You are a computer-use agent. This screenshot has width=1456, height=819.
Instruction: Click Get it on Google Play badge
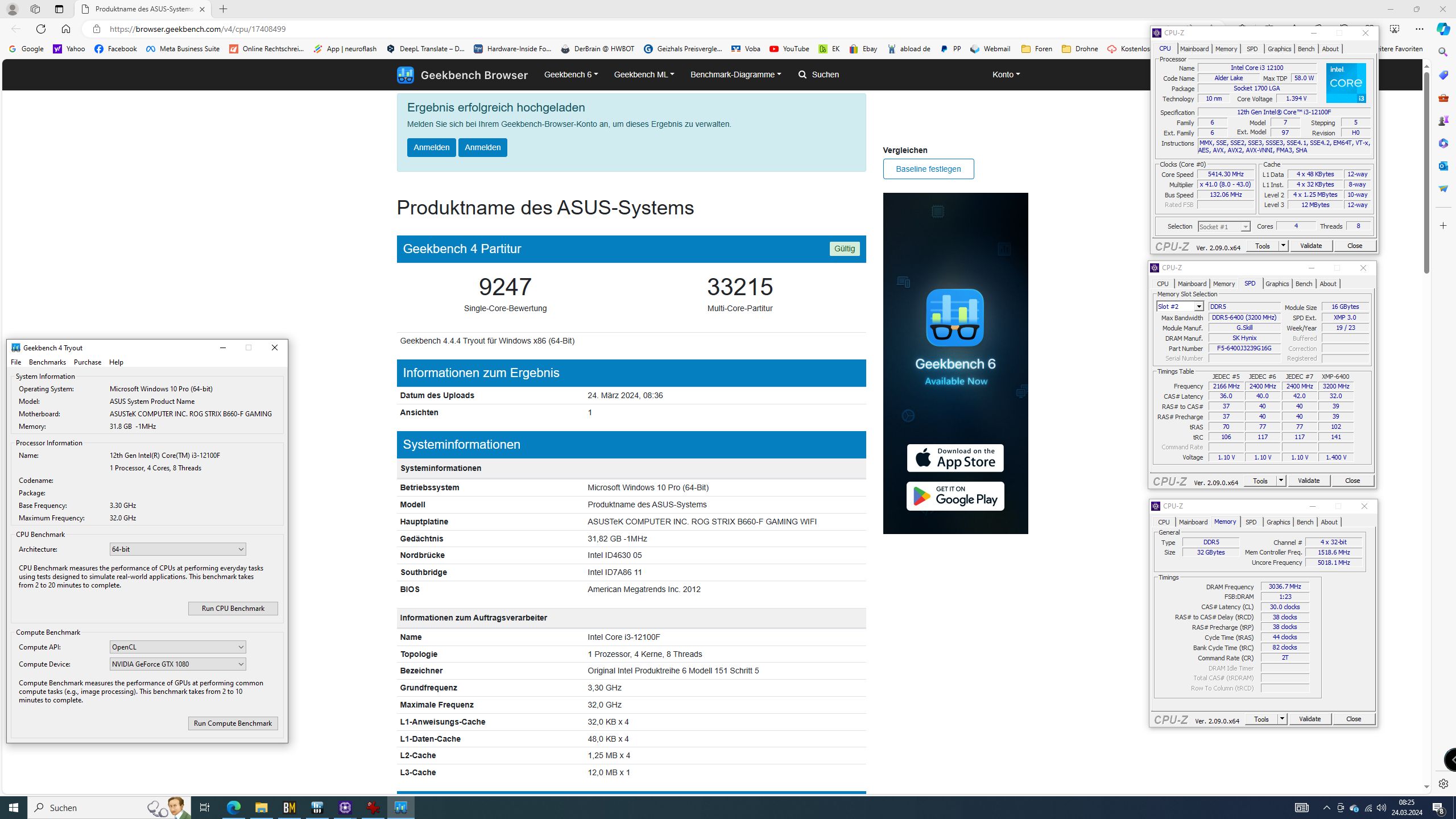(x=955, y=497)
